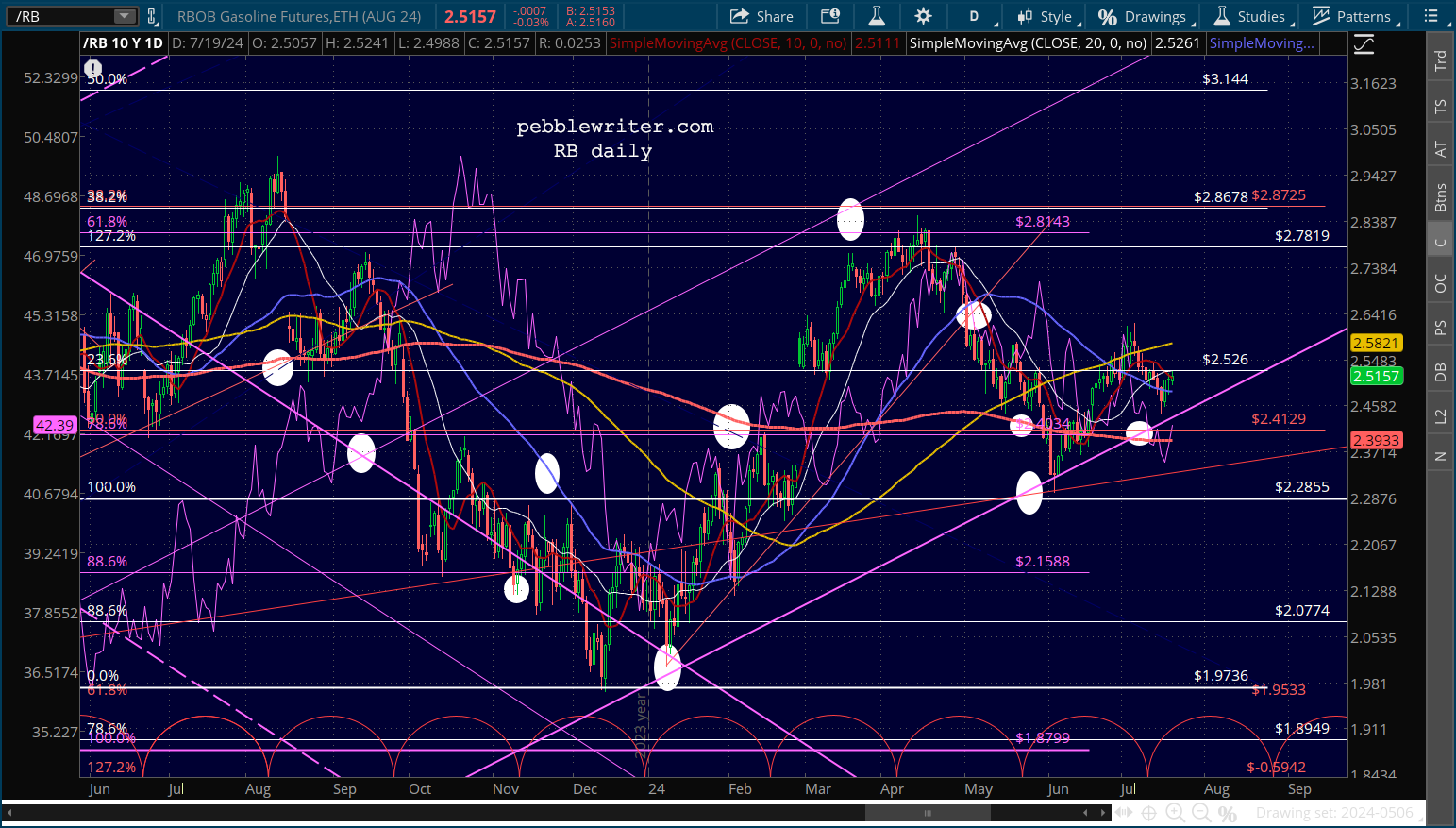Open the Patterns menu
1456x828 pixels.
coord(1354,16)
